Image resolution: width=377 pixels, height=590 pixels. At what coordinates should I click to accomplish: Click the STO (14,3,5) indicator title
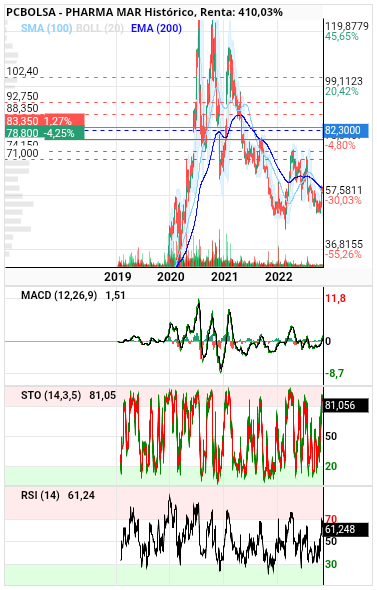tap(51, 395)
